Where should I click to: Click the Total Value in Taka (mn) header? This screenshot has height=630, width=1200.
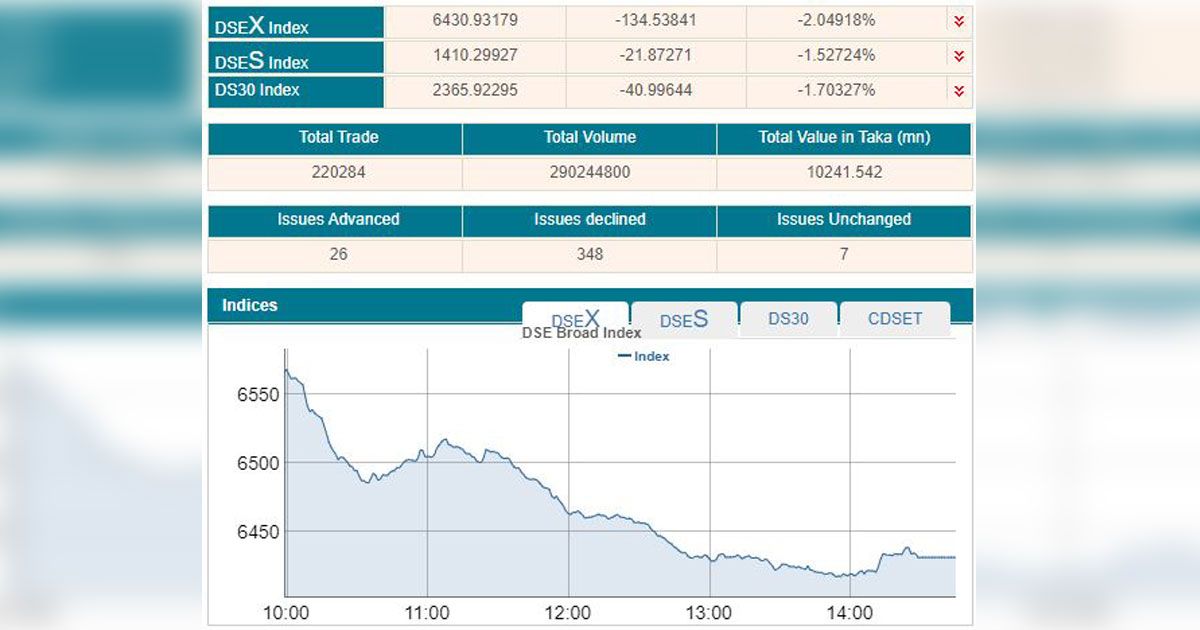pos(844,138)
